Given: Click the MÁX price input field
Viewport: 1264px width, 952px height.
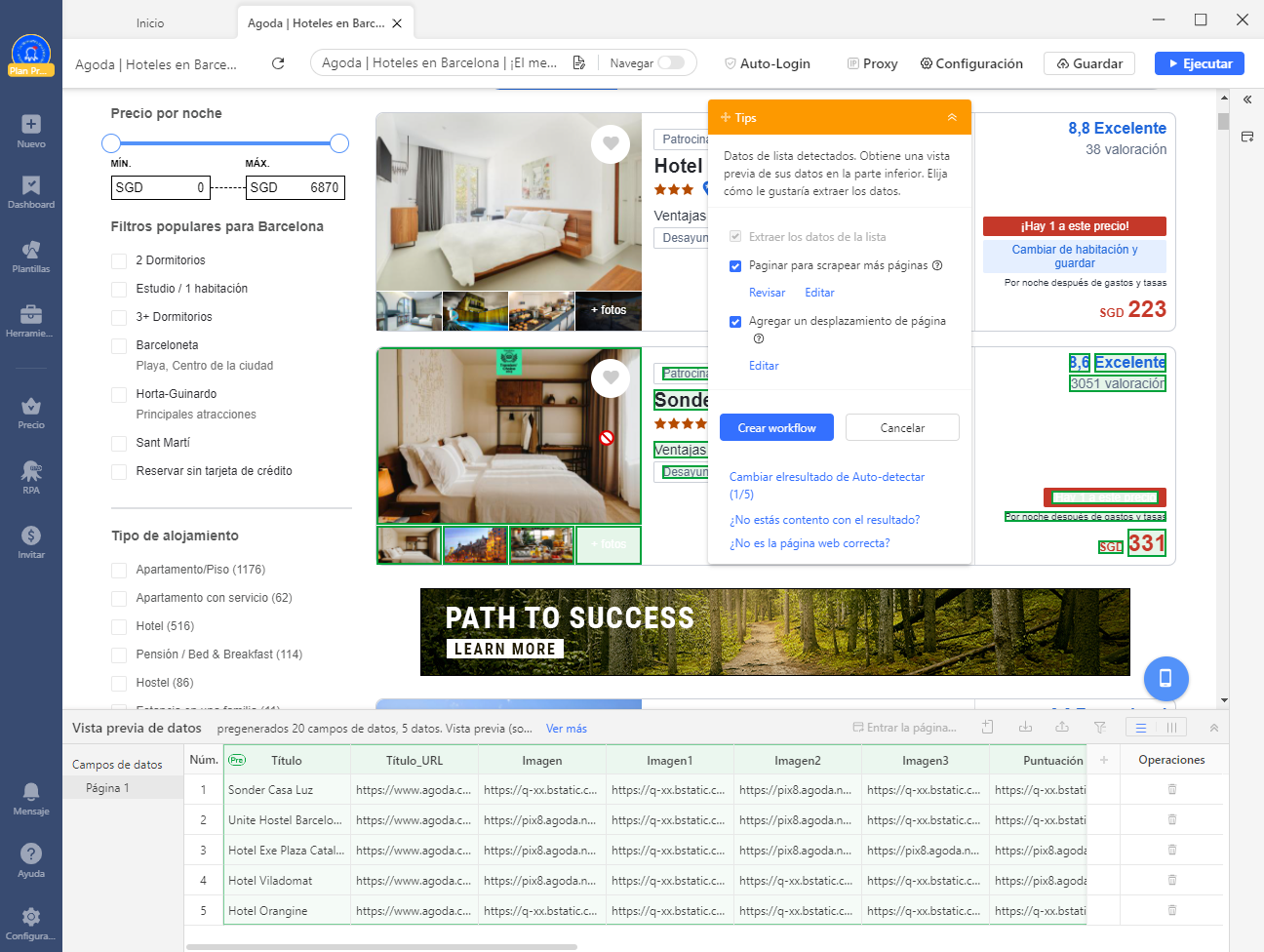Looking at the screenshot, I should pyautogui.click(x=295, y=187).
